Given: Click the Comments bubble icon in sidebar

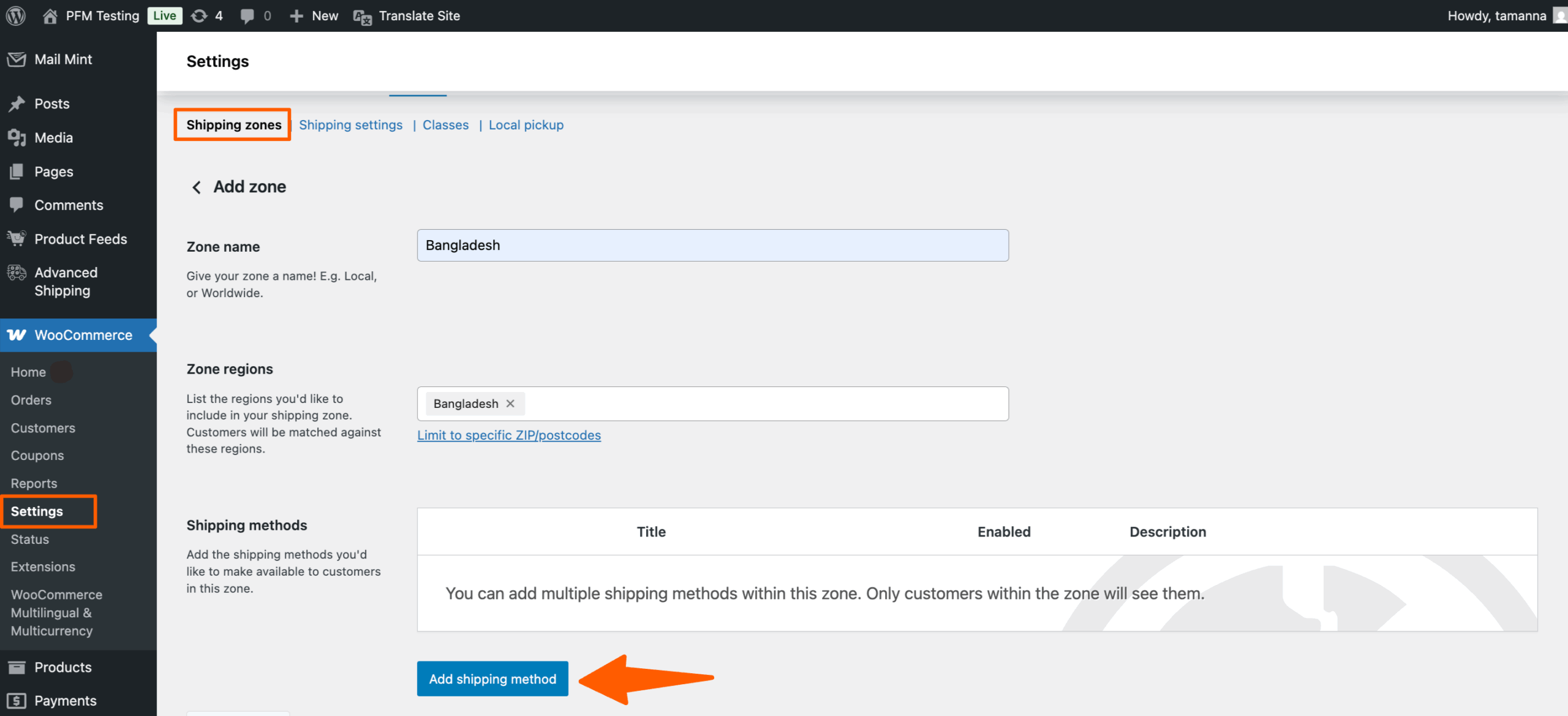Looking at the screenshot, I should pos(17,205).
